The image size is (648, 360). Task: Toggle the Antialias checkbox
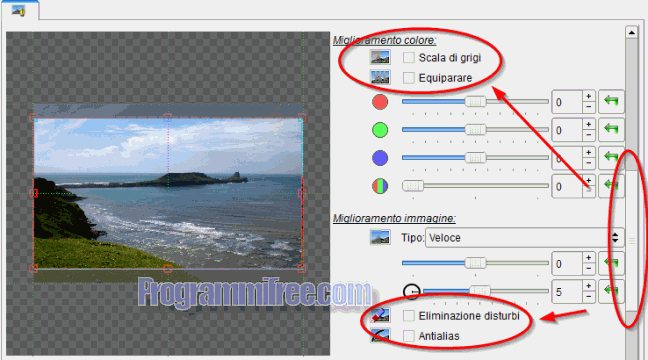(x=409, y=336)
